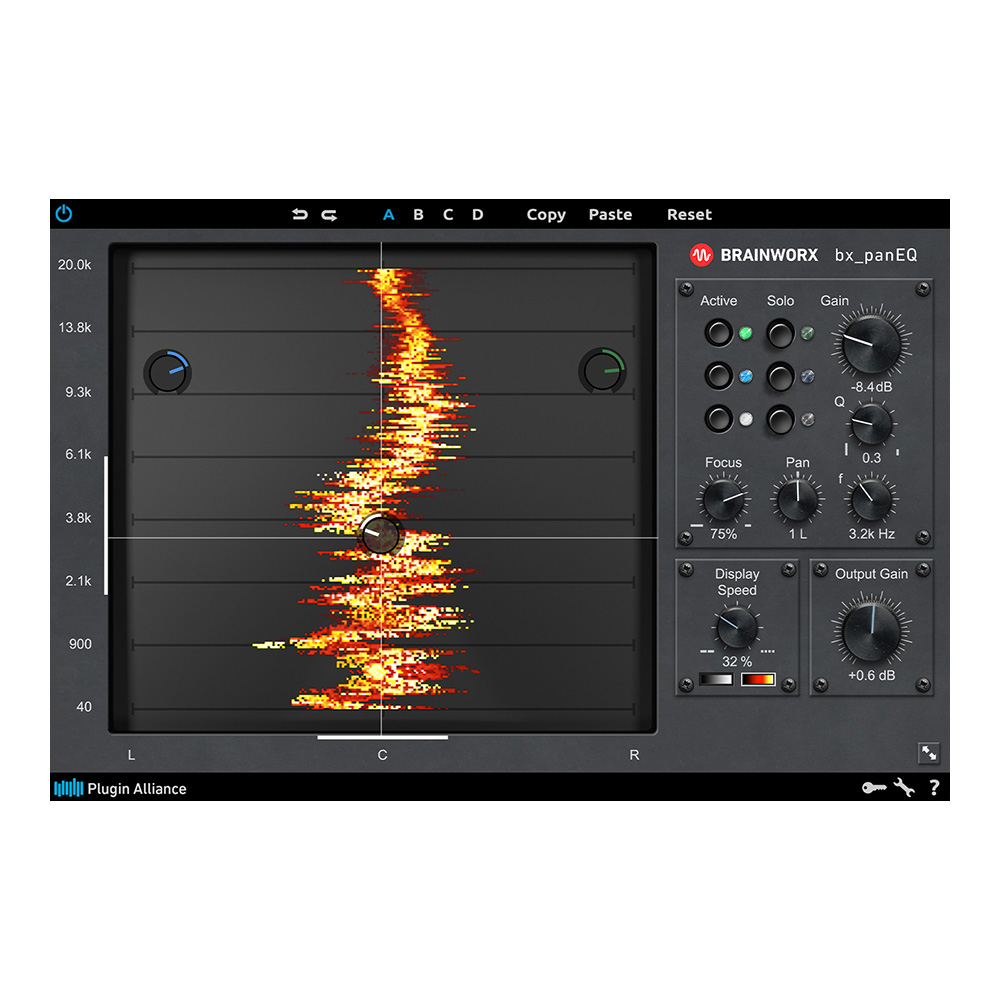Click the -8.4 dB gain value
This screenshot has height=1000, width=1000.
pos(872,387)
